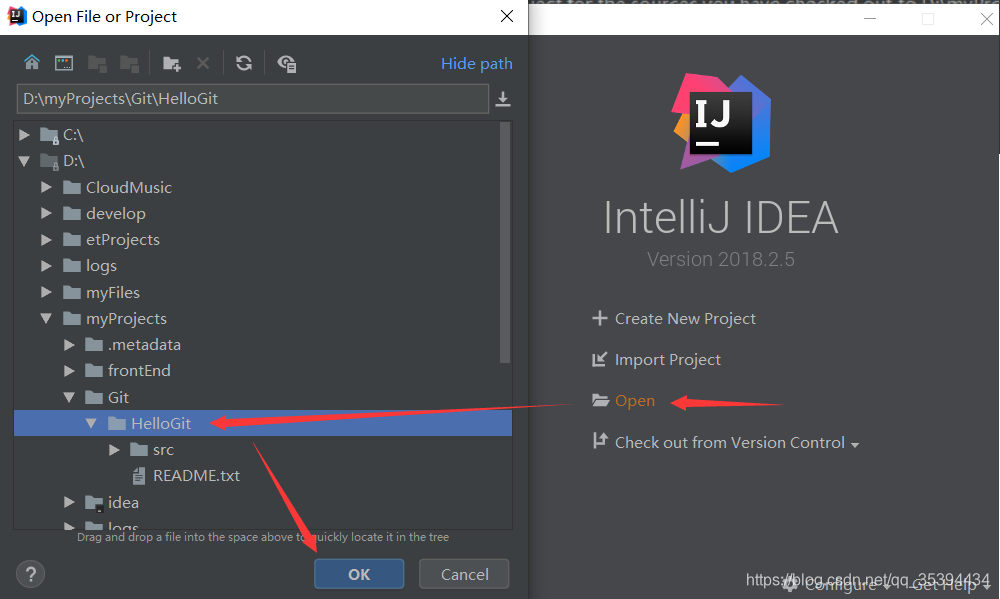Expand the C:\ drive node
This screenshot has height=599, width=1000.
tap(24, 135)
